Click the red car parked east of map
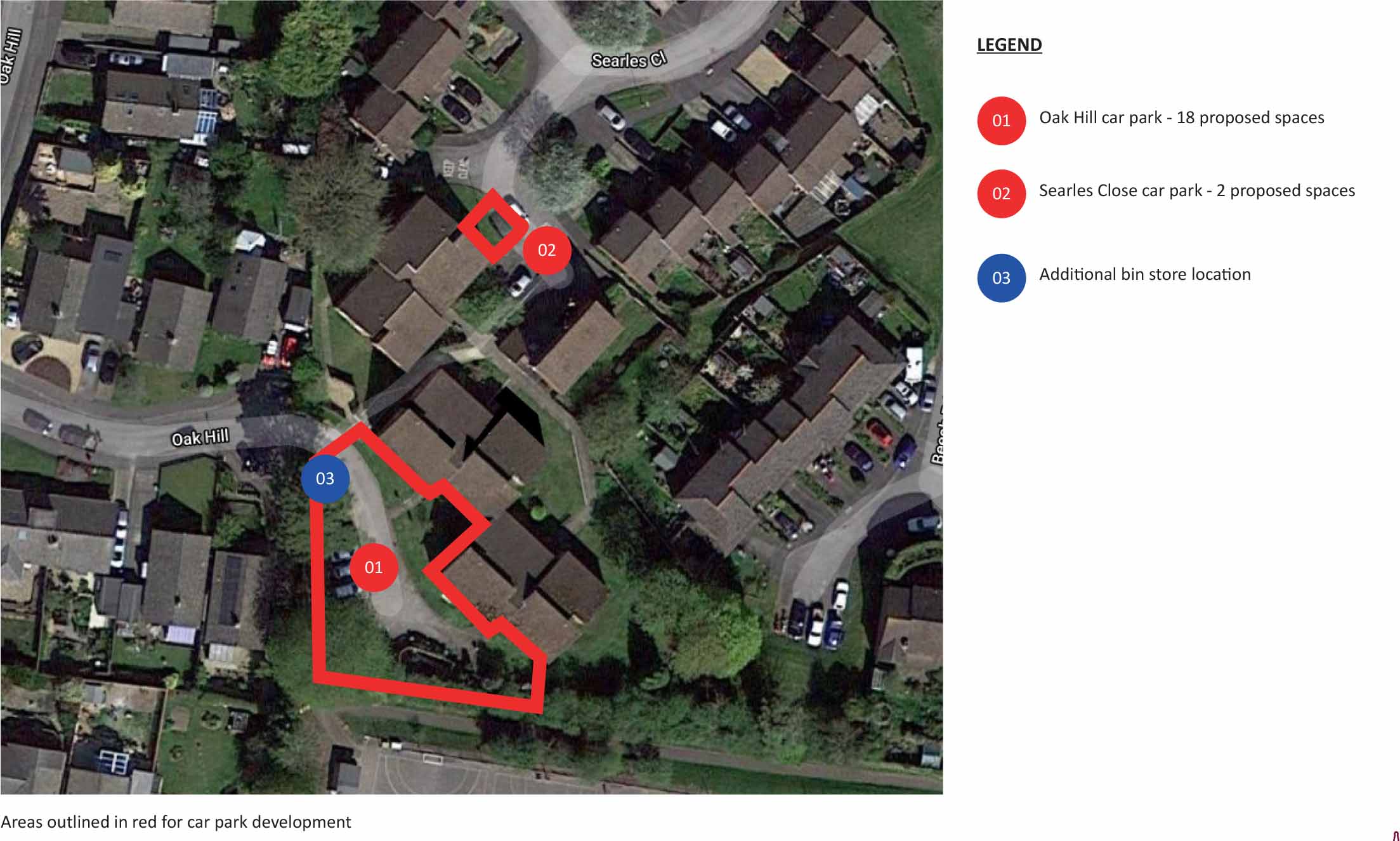The height and width of the screenshot is (841, 1400). tap(879, 433)
